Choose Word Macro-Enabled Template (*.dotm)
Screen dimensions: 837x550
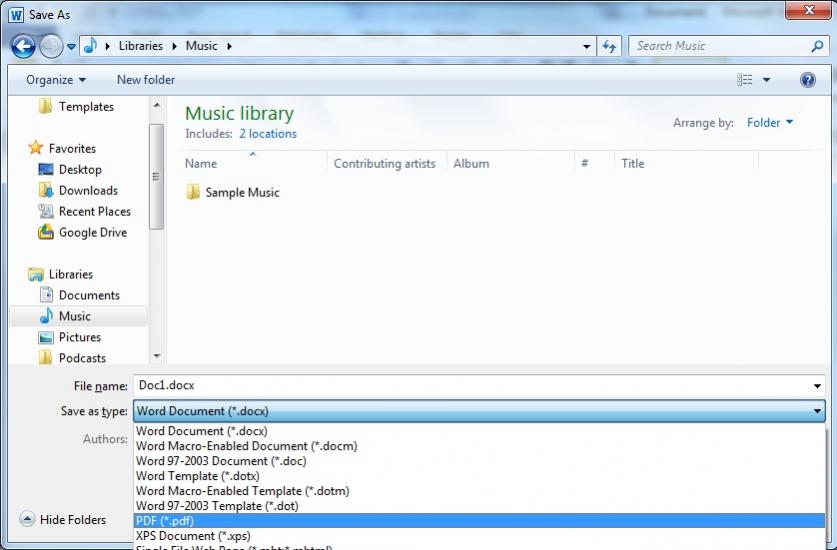point(479,491)
